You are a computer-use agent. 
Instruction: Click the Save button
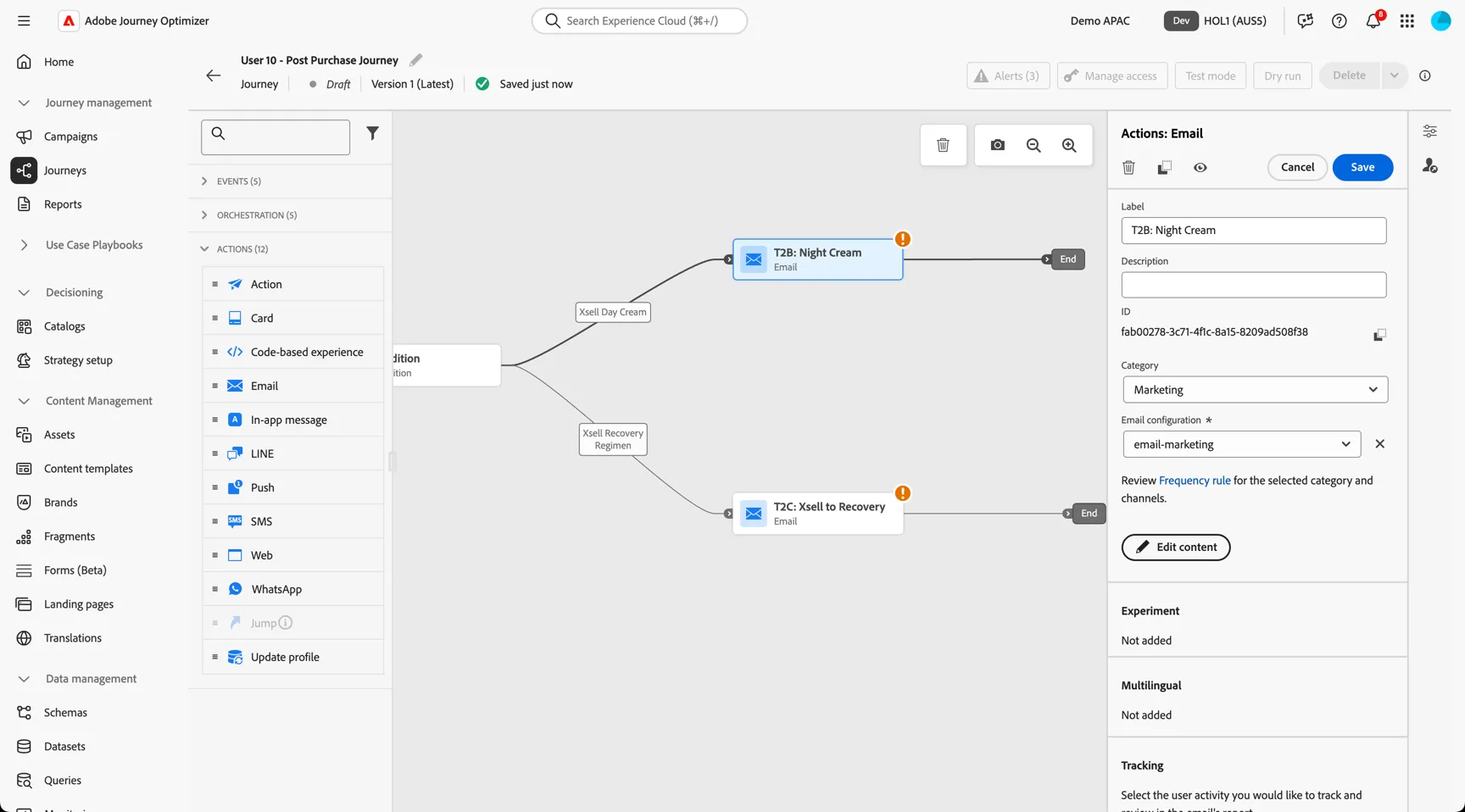click(x=1362, y=167)
